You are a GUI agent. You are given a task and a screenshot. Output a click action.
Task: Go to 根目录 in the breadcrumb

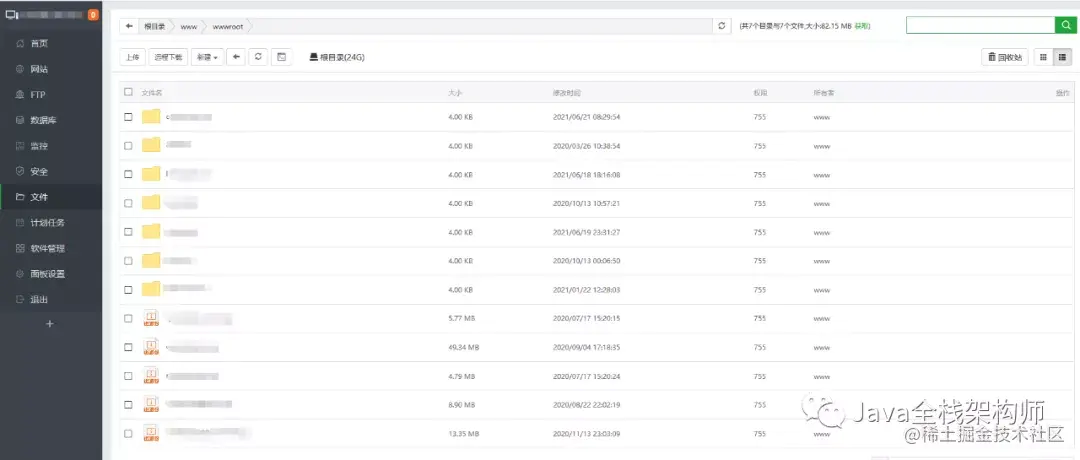(x=154, y=26)
